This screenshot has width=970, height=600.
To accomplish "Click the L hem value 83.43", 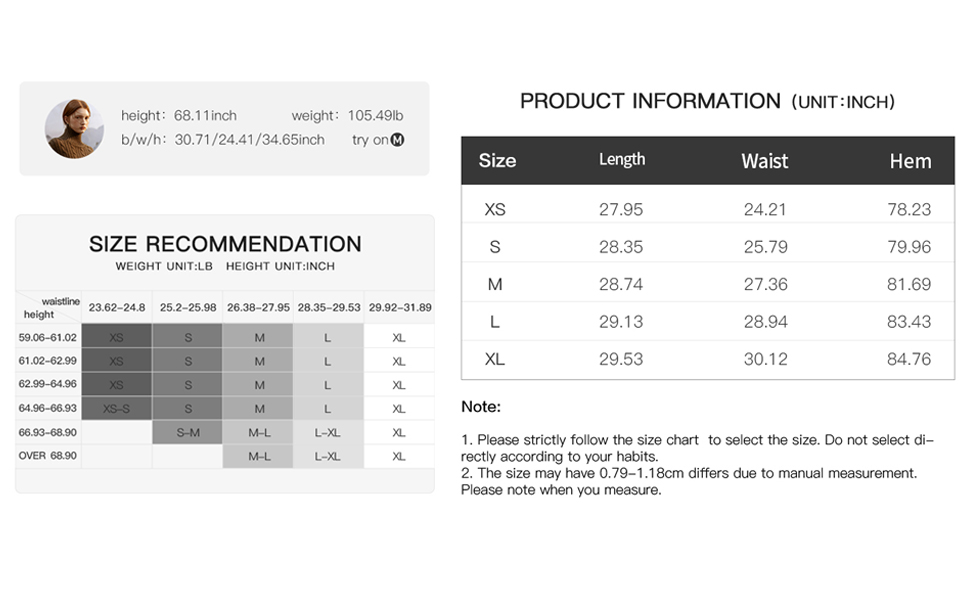I will point(909,322).
